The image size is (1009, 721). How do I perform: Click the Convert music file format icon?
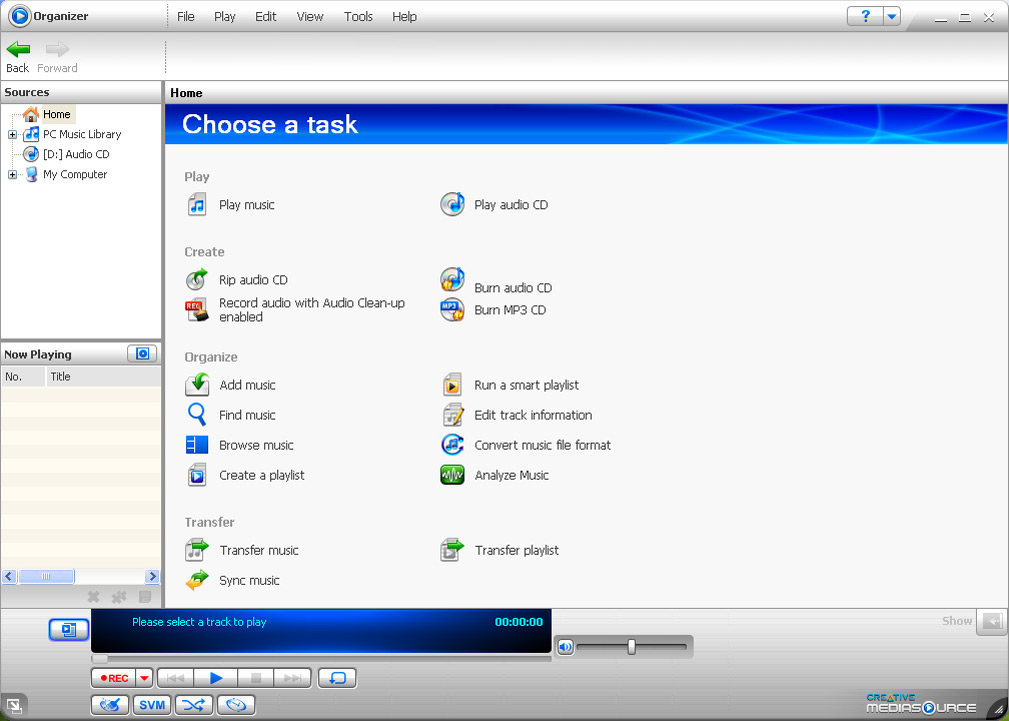click(452, 445)
